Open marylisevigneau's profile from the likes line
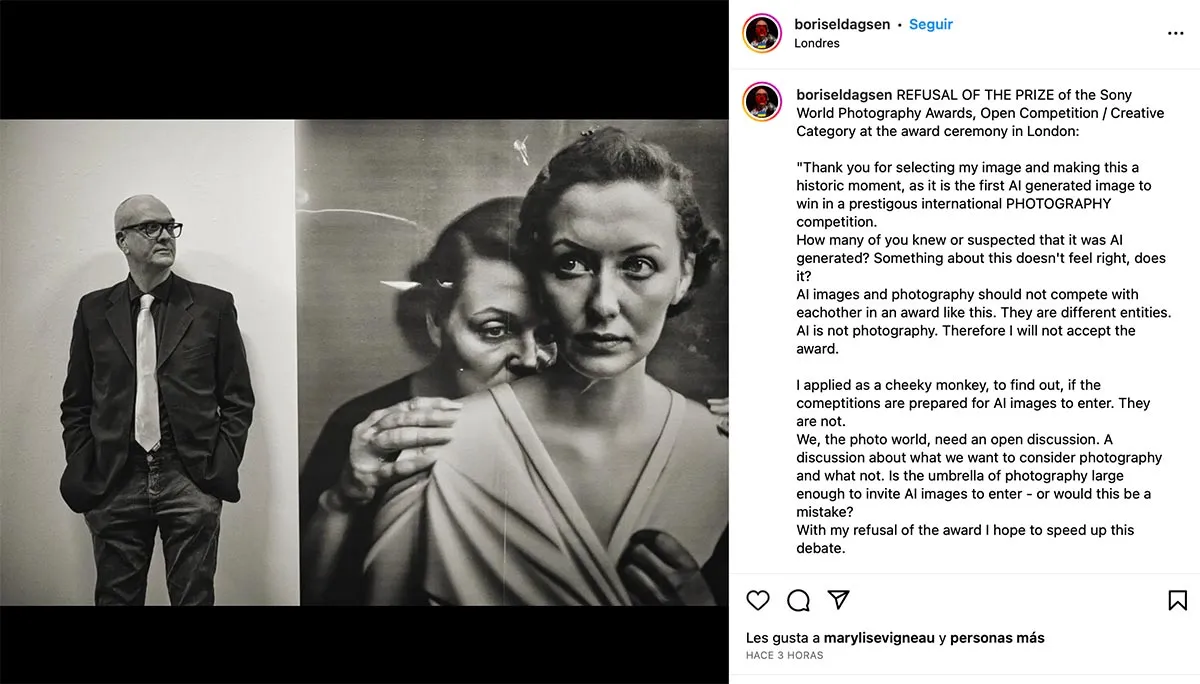The image size is (1200, 684). [x=879, y=638]
